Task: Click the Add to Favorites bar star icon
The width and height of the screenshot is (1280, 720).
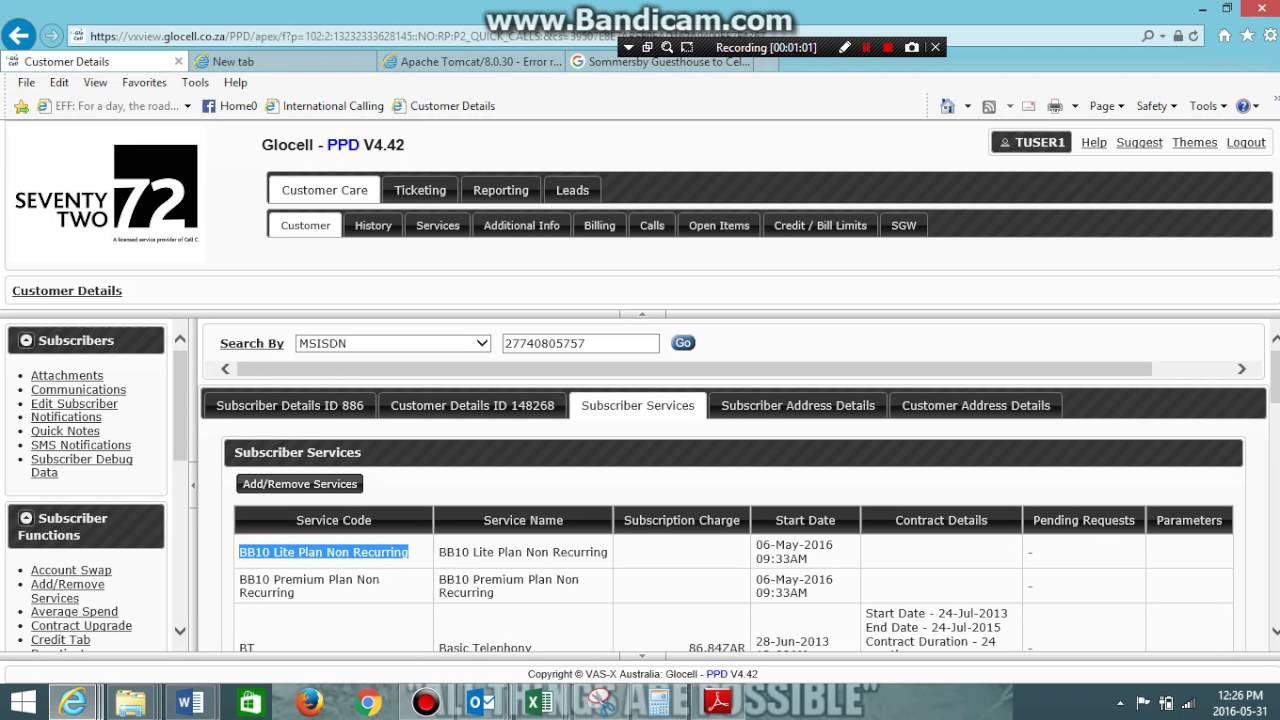Action: click(22, 106)
